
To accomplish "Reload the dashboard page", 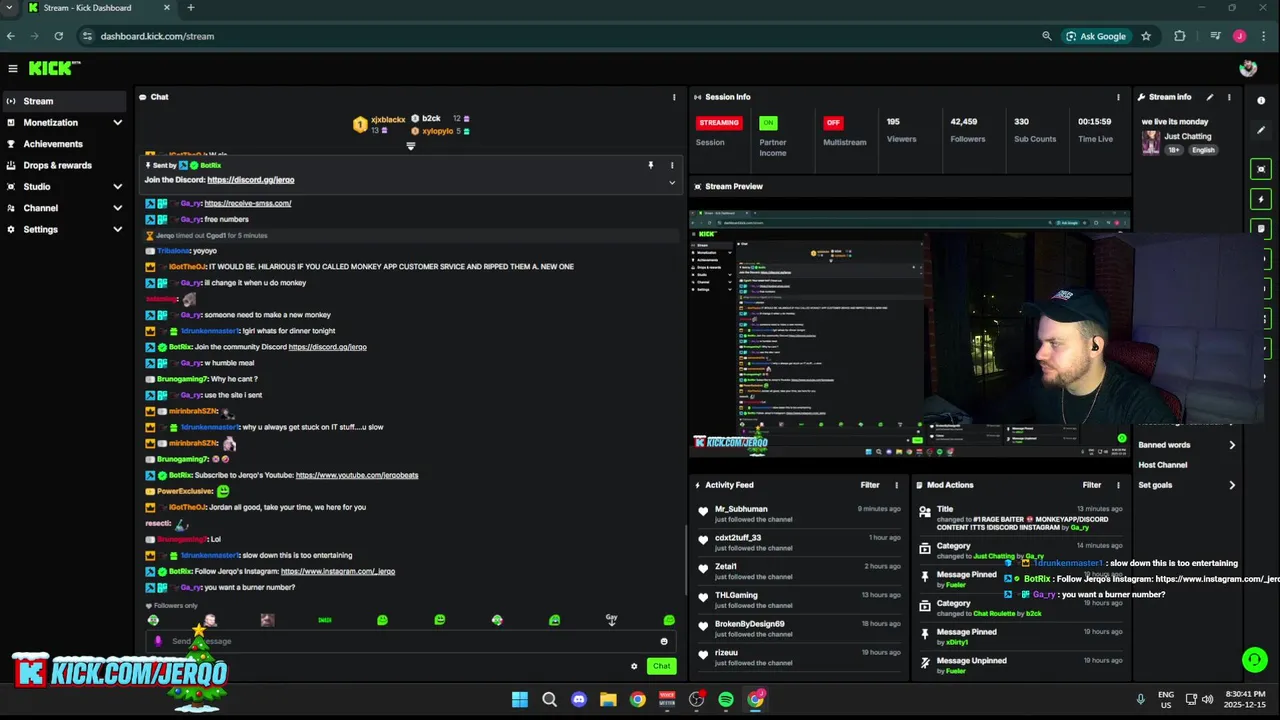I will click(x=59, y=36).
